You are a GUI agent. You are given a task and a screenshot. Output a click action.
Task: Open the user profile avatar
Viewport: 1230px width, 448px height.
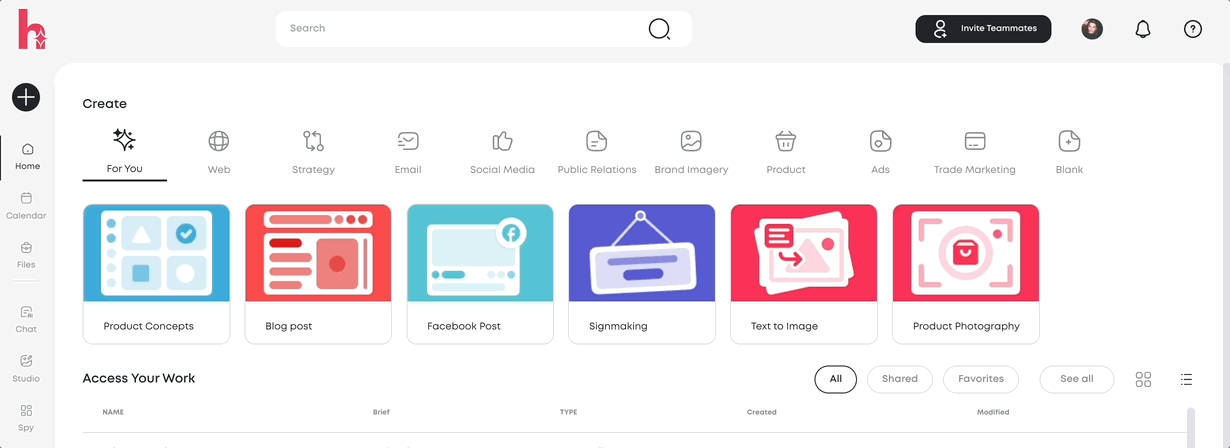1092,29
